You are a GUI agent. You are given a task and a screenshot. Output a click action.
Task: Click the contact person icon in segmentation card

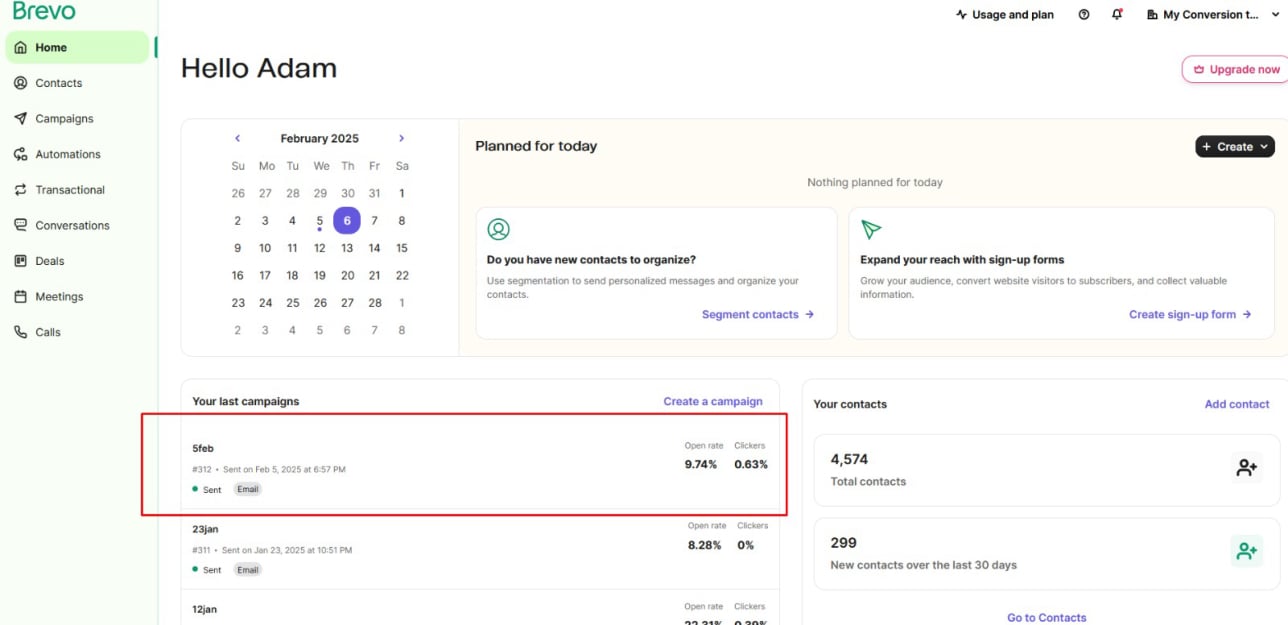pyautogui.click(x=498, y=229)
